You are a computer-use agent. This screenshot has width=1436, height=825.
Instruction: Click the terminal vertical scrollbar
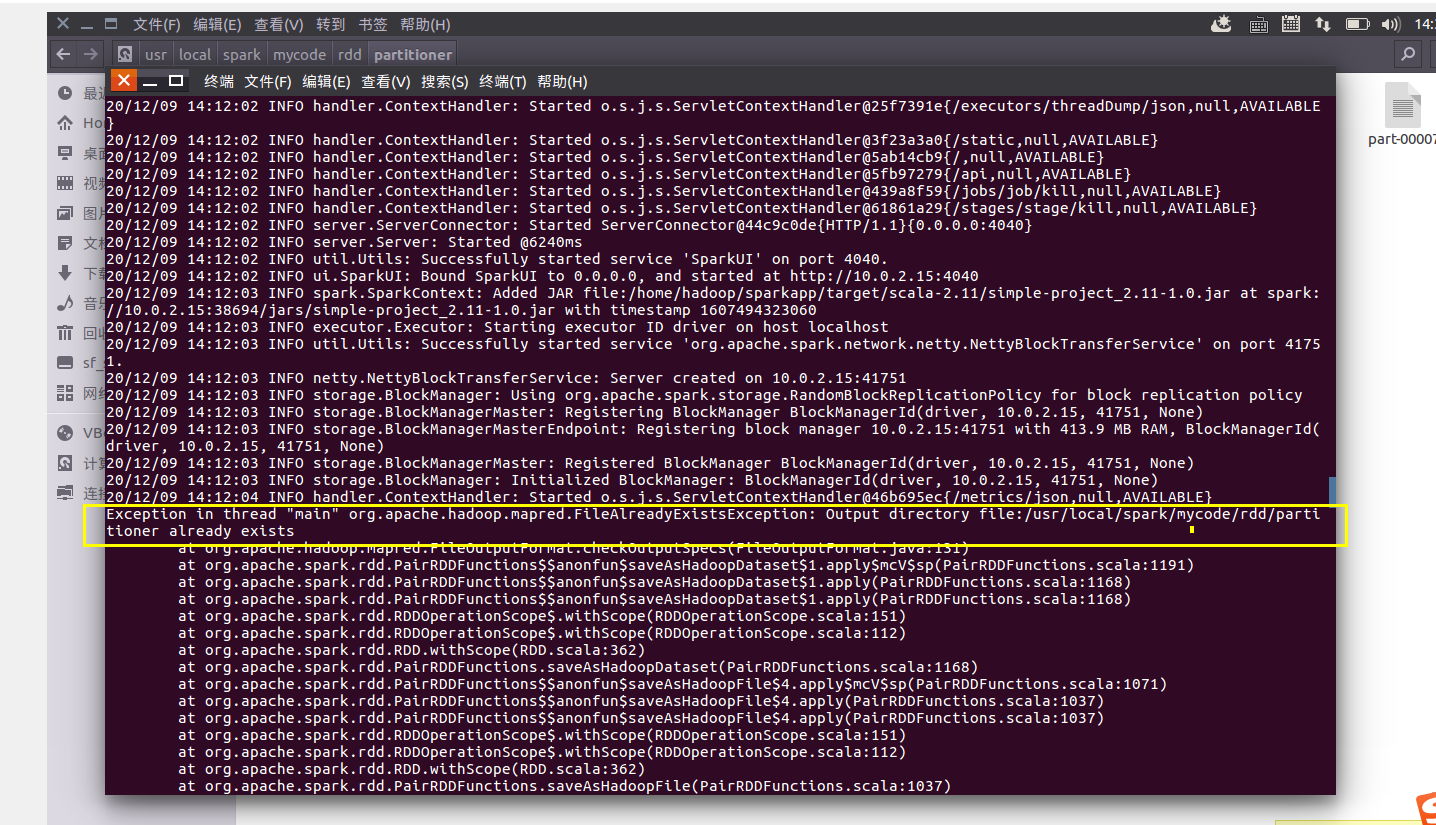[x=1331, y=490]
